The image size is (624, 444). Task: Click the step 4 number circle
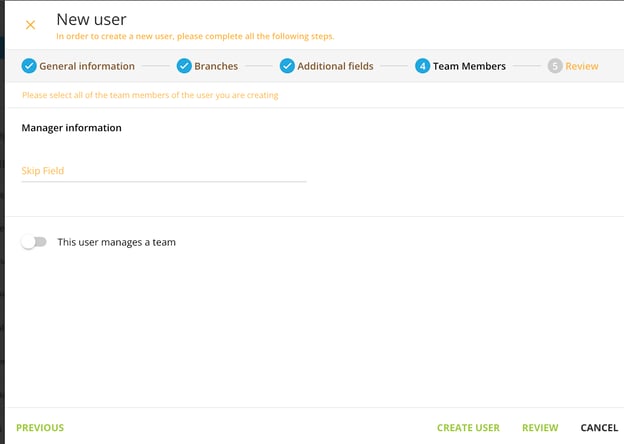pyautogui.click(x=422, y=66)
